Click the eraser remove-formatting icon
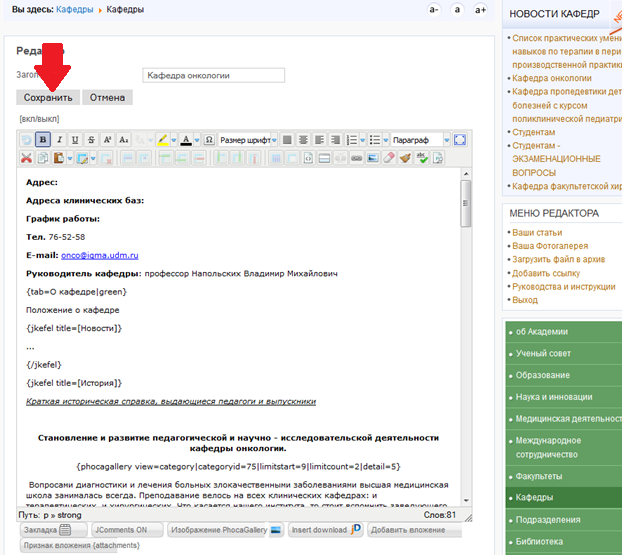 tap(389, 158)
